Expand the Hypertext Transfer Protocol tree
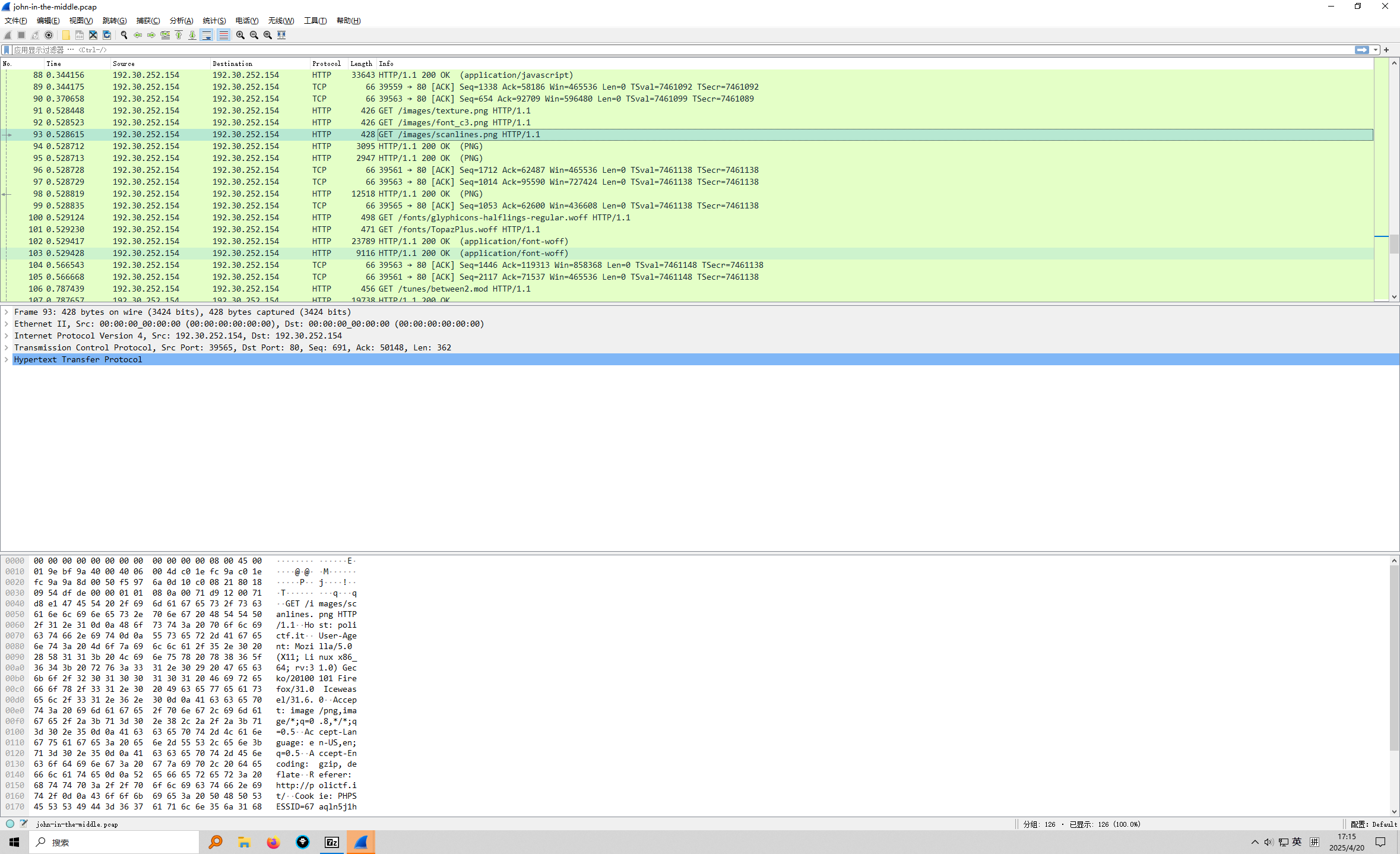This screenshot has height=854, width=1400. (x=7, y=359)
